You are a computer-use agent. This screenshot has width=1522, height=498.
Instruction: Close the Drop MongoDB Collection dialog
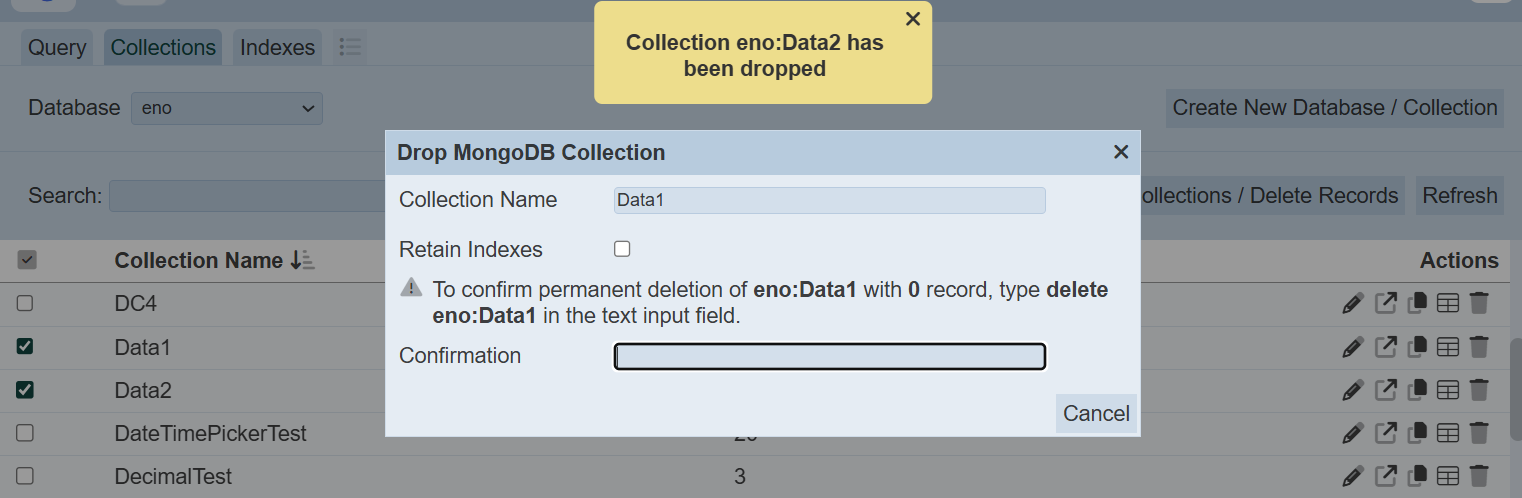coord(1121,152)
